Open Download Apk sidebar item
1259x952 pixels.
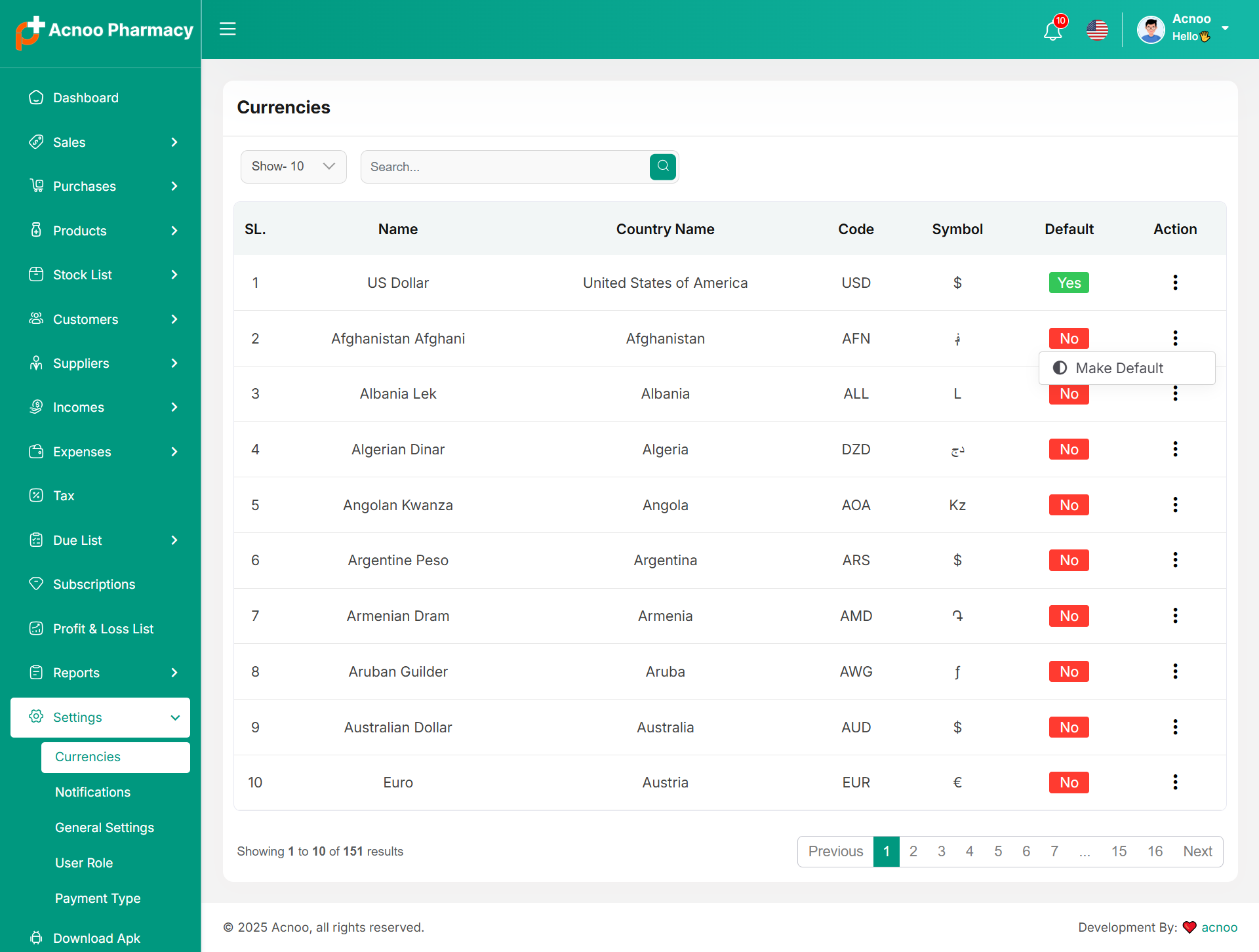click(96, 938)
